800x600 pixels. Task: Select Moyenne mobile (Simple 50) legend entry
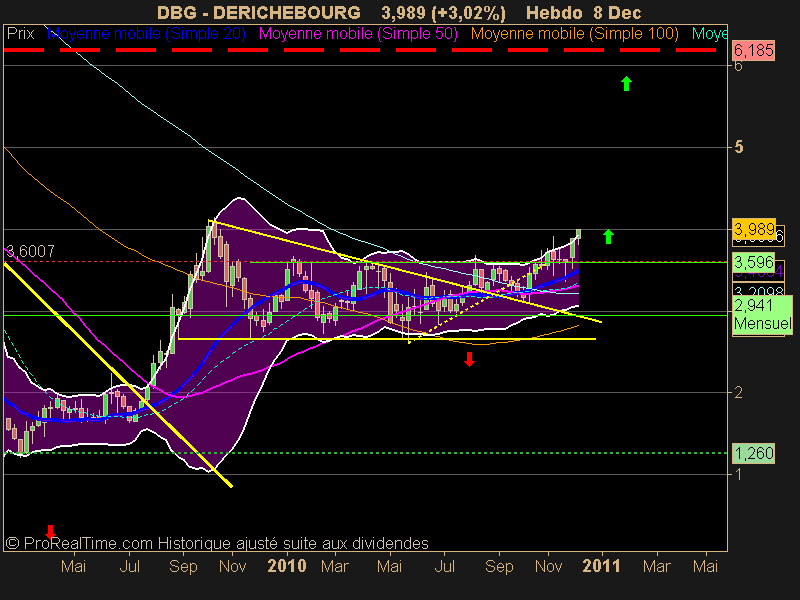pyautogui.click(x=358, y=34)
